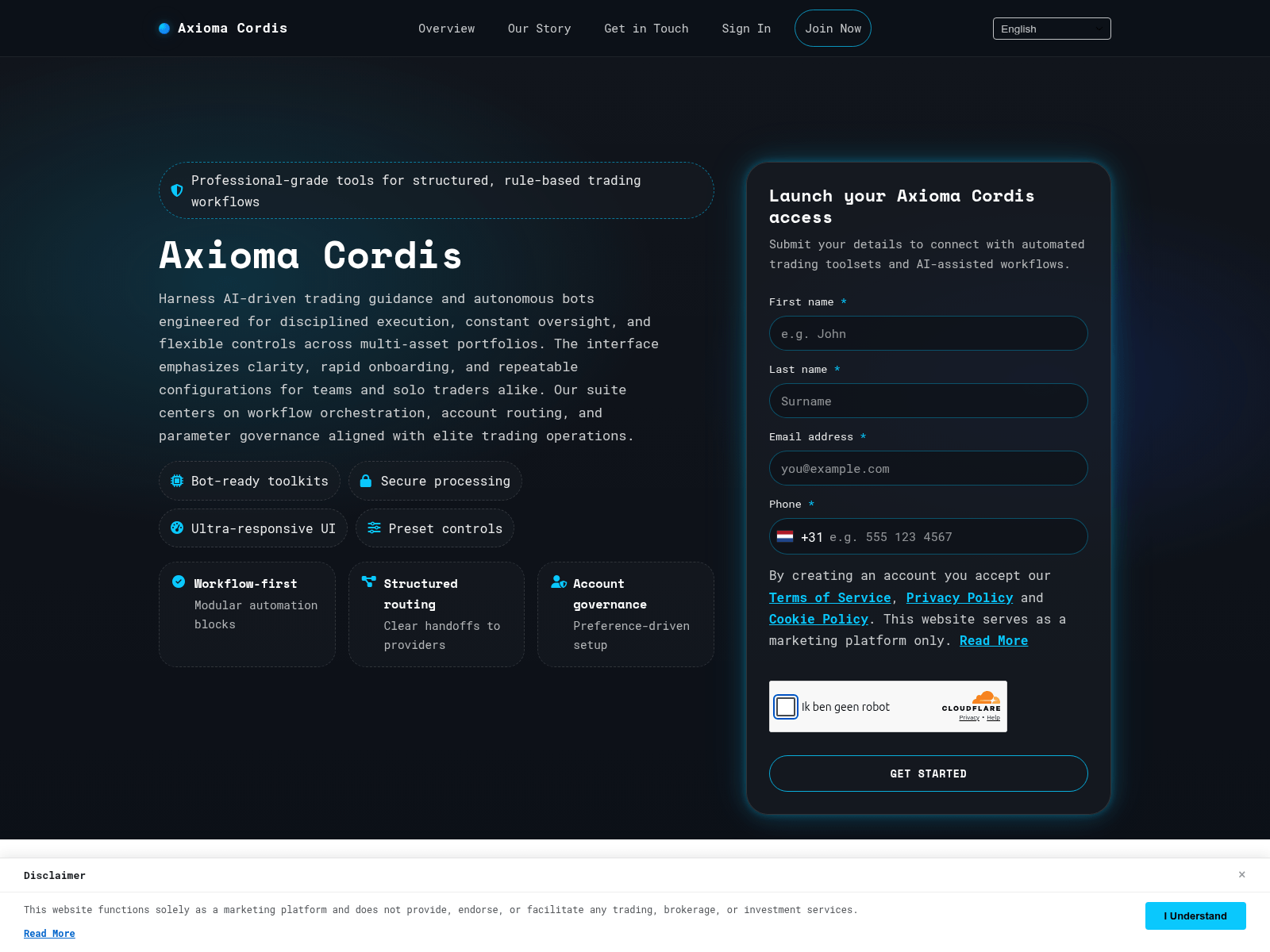Click the padlock icon on Secure processing
Viewport: 1270px width, 952px height.
pyautogui.click(x=366, y=481)
